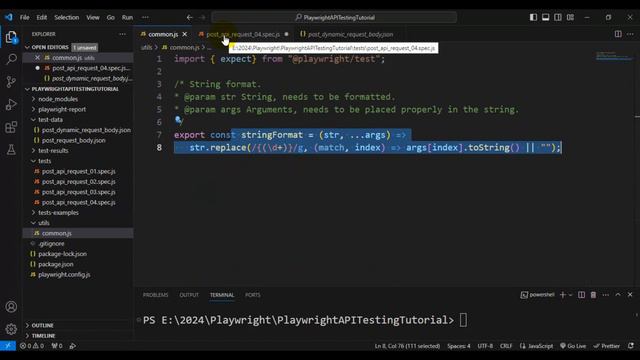Split the terminal pane
This screenshot has height=360, width=640.
tap(581, 295)
